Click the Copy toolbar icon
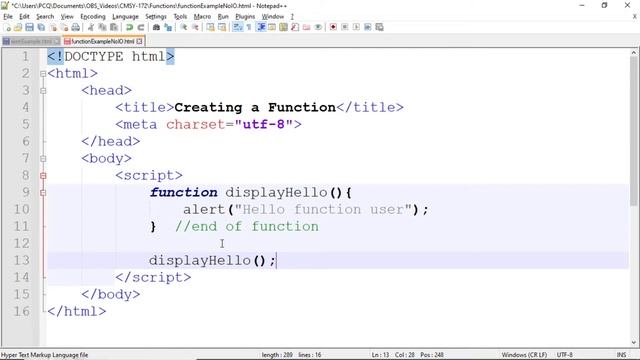 pos(102,27)
